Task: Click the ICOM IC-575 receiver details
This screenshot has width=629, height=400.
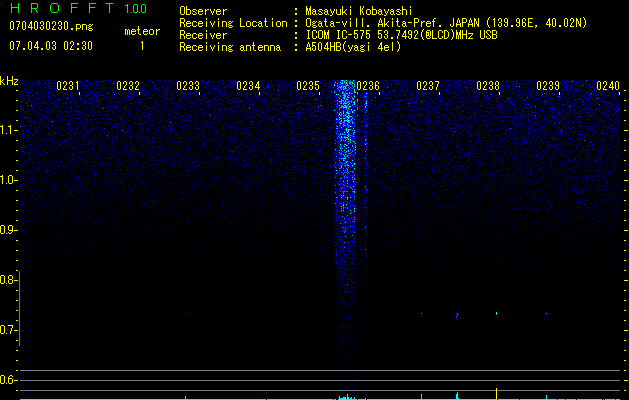Action: click(x=401, y=35)
